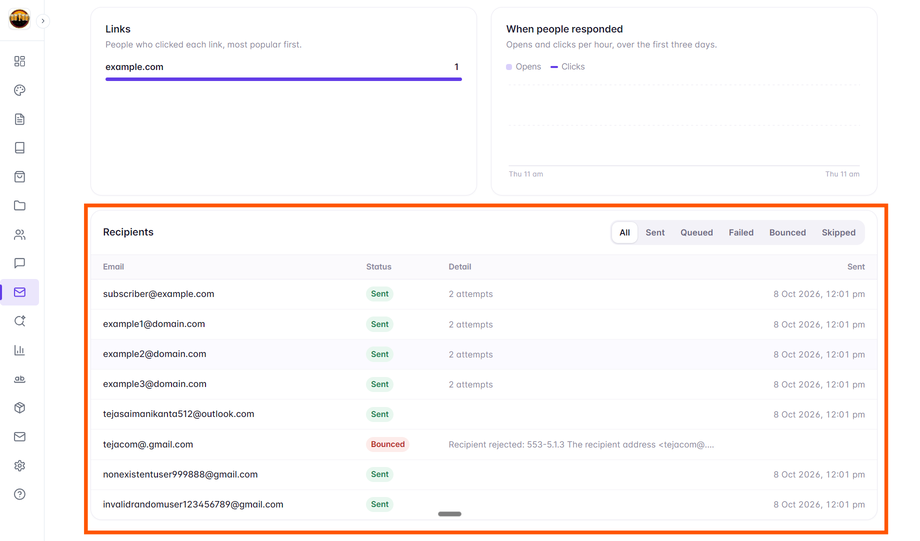The image size is (920, 541).
Task: Click the When people responded heading
Action: click(x=564, y=29)
